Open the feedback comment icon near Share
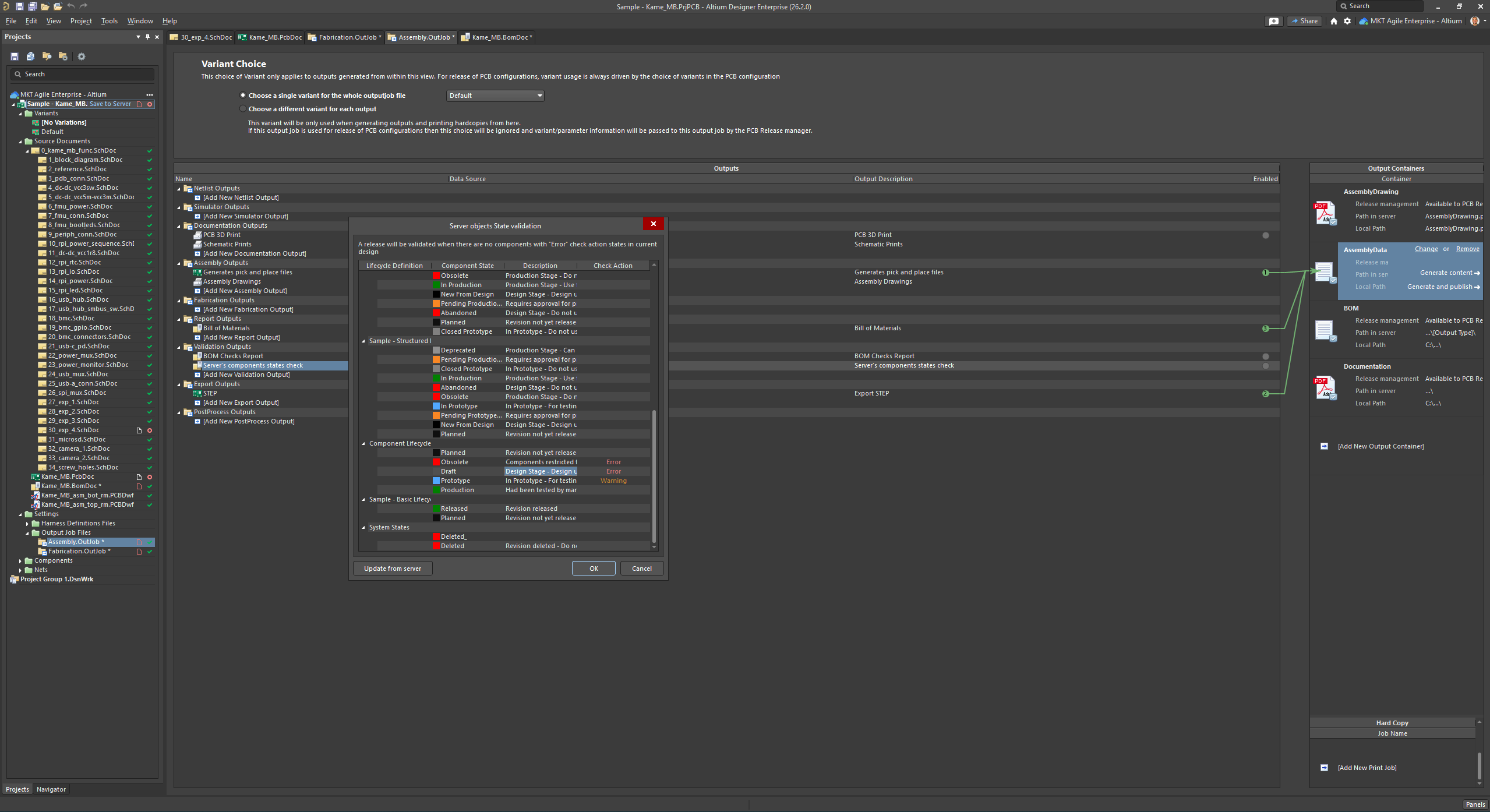This screenshot has height=812, width=1490. pos(1274,20)
